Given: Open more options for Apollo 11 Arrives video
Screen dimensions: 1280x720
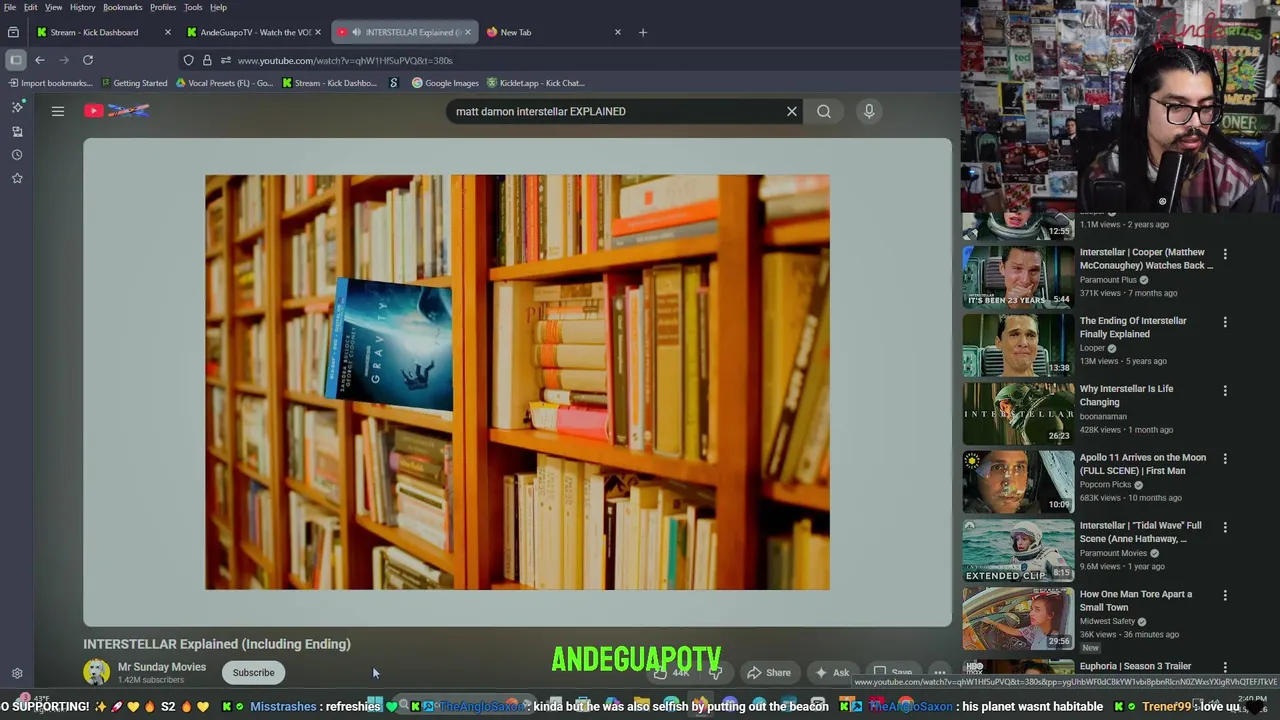Looking at the screenshot, I should click(1225, 459).
